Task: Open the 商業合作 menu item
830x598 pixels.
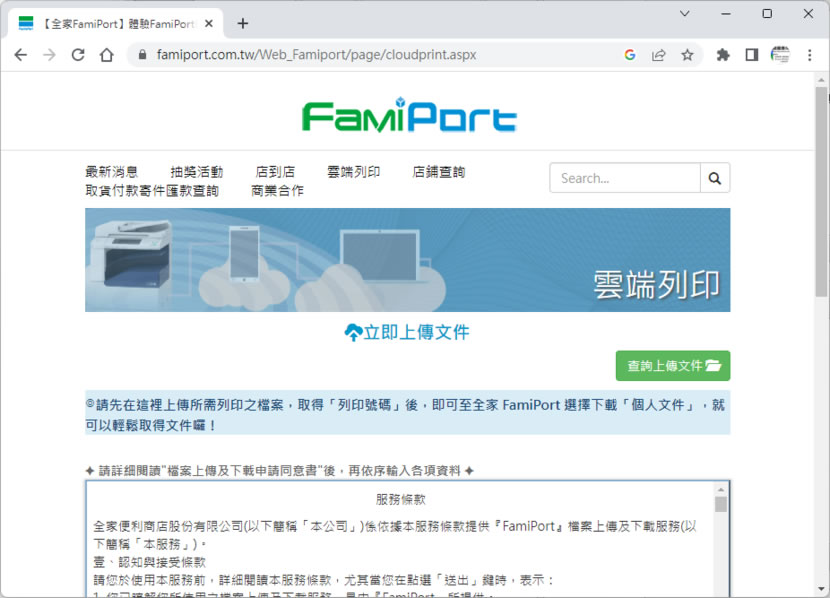Action: [x=277, y=191]
